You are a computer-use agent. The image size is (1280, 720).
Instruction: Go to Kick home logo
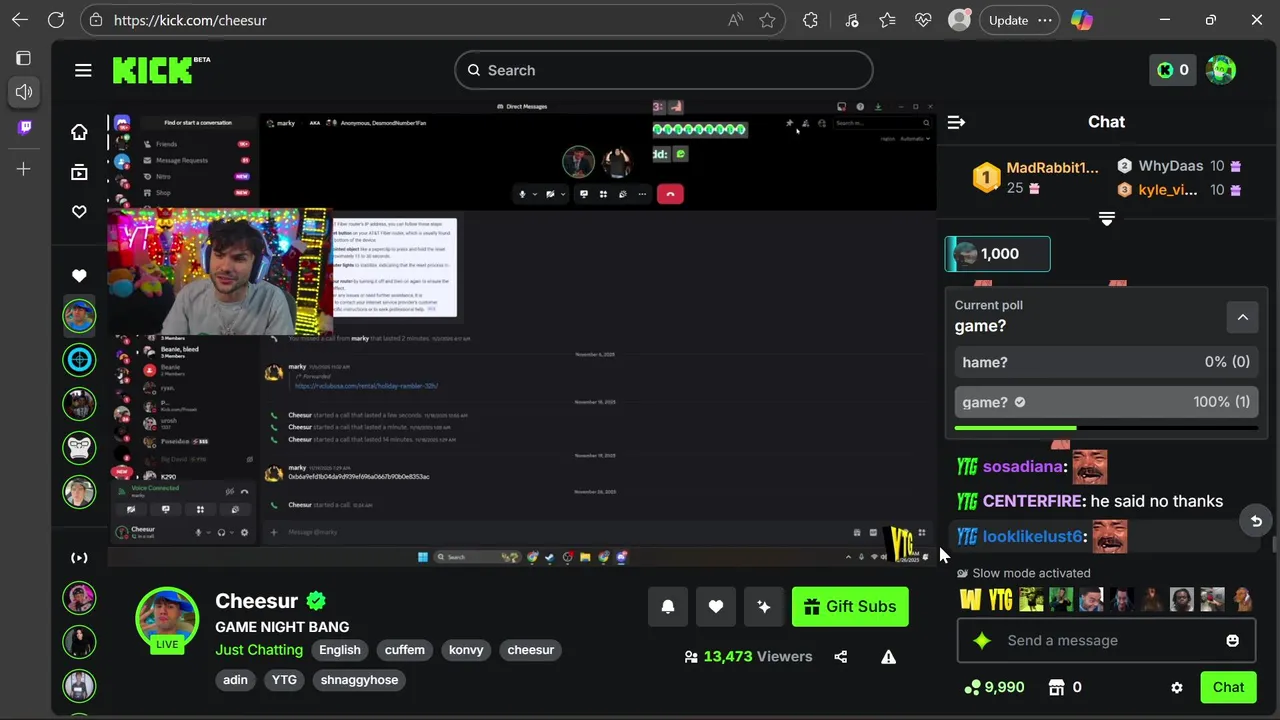(x=161, y=70)
